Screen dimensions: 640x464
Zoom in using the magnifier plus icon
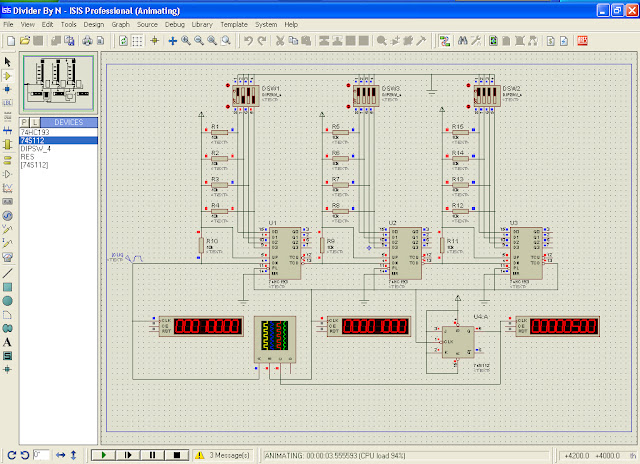coord(186,41)
